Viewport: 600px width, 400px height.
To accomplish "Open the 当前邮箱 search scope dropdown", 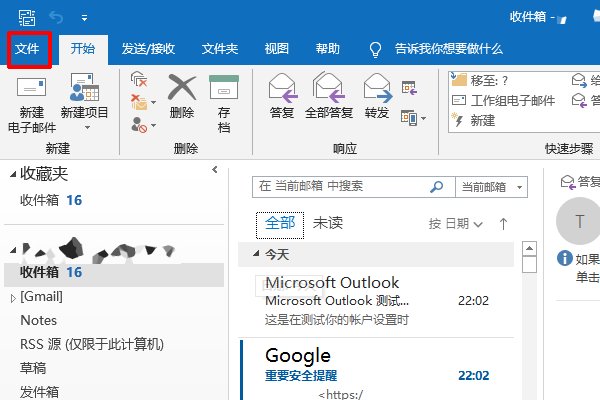I will 492,187.
